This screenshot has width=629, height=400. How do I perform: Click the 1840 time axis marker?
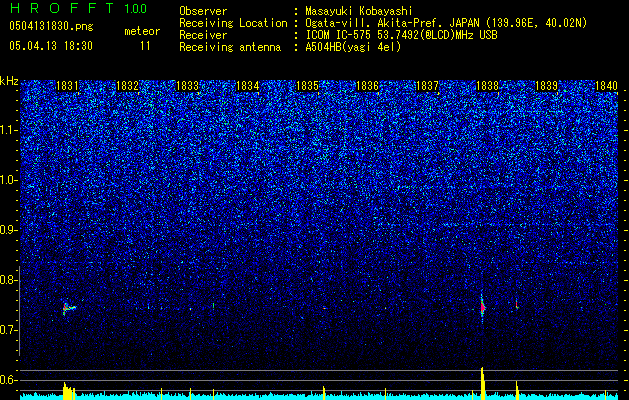606,86
